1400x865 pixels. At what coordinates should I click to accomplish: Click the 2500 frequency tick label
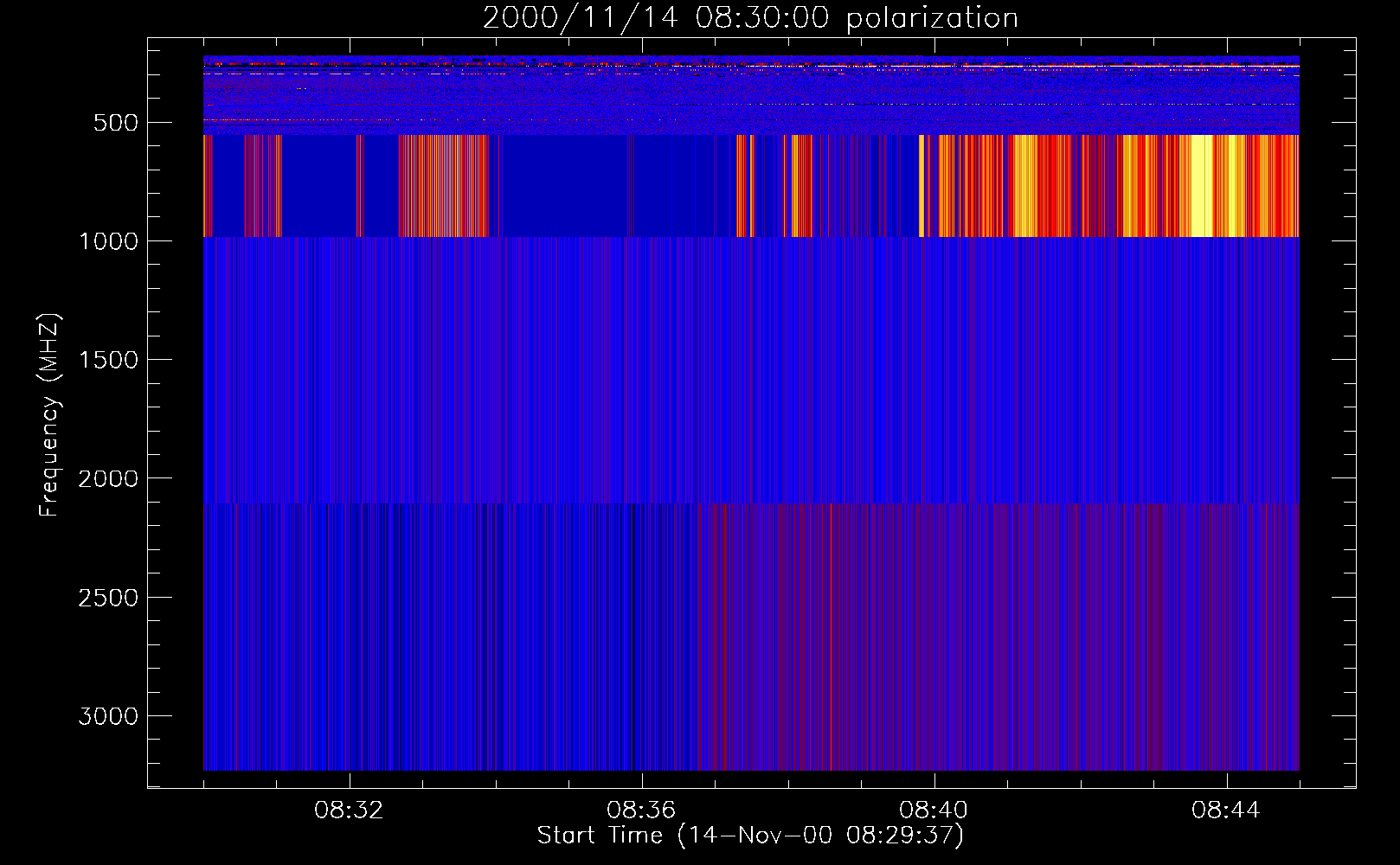tap(108, 598)
